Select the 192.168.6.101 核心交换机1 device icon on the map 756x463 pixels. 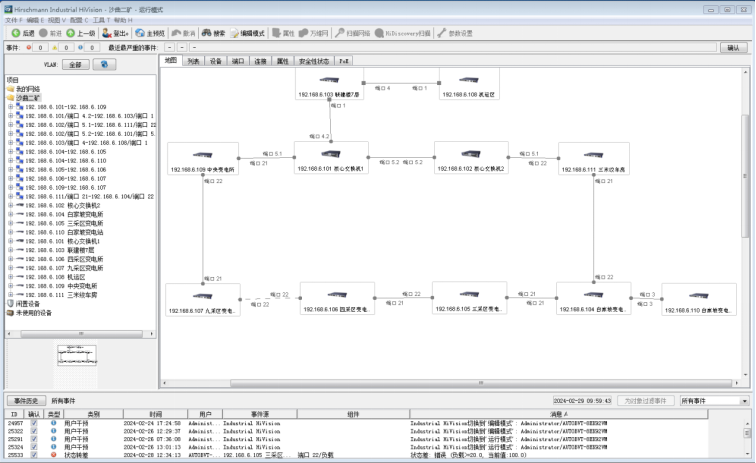(x=331, y=156)
